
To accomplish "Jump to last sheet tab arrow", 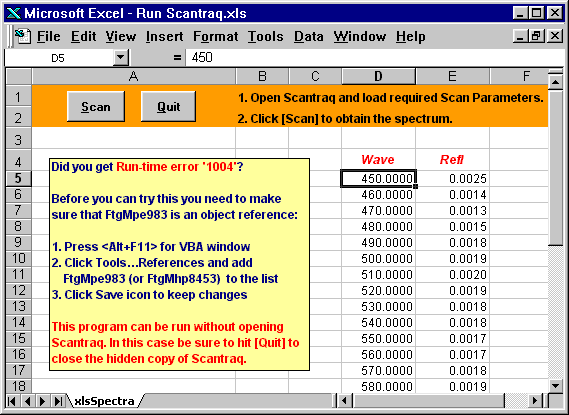I will tap(58, 401).
